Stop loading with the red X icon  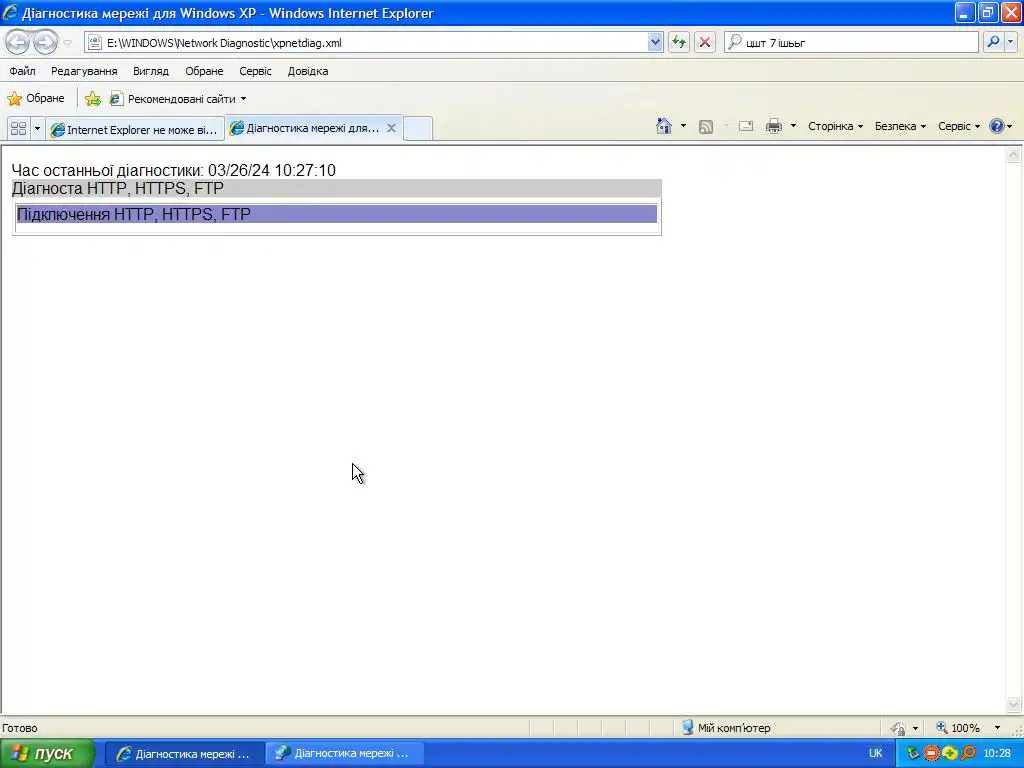click(705, 43)
